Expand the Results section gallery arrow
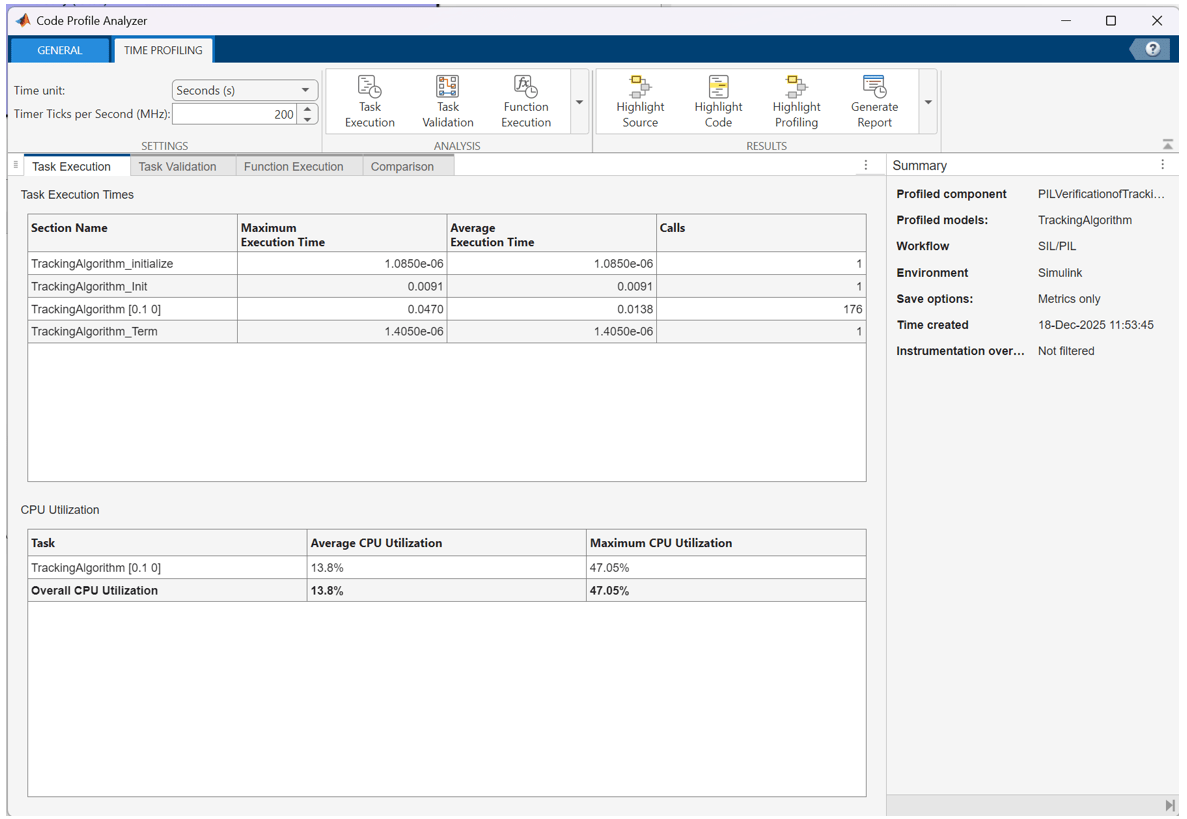1187x819 pixels. pos(928,102)
